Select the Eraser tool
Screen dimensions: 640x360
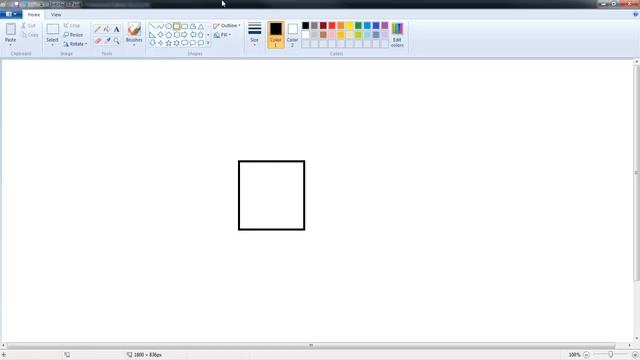[x=98, y=41]
